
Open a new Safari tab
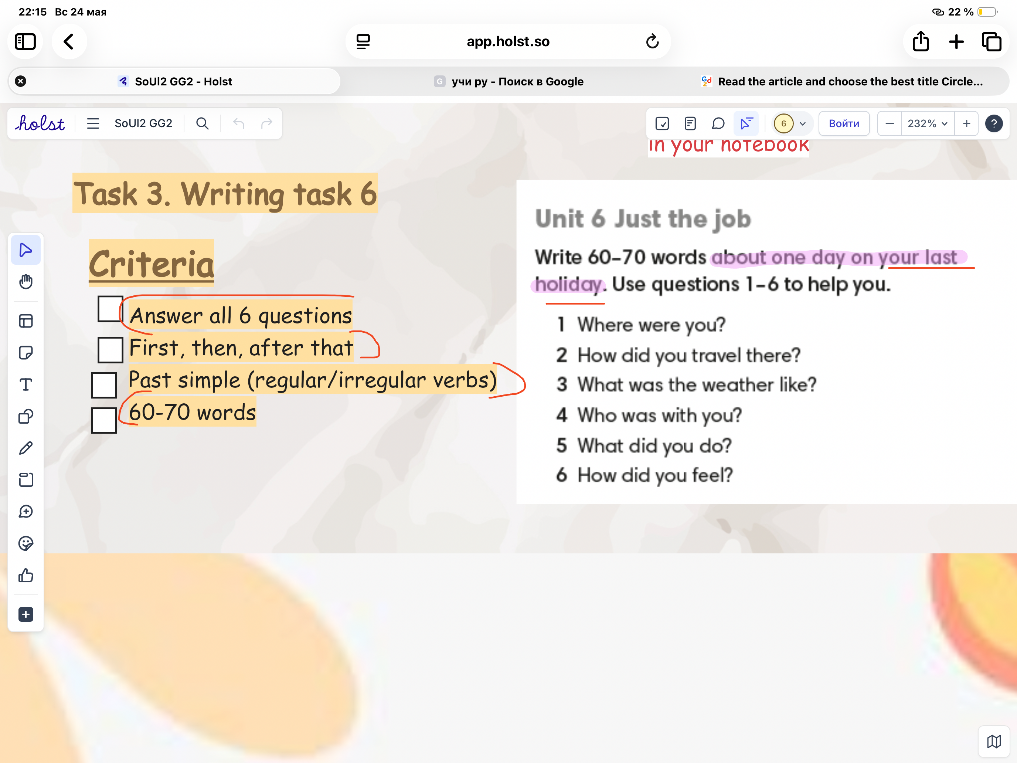[956, 42]
